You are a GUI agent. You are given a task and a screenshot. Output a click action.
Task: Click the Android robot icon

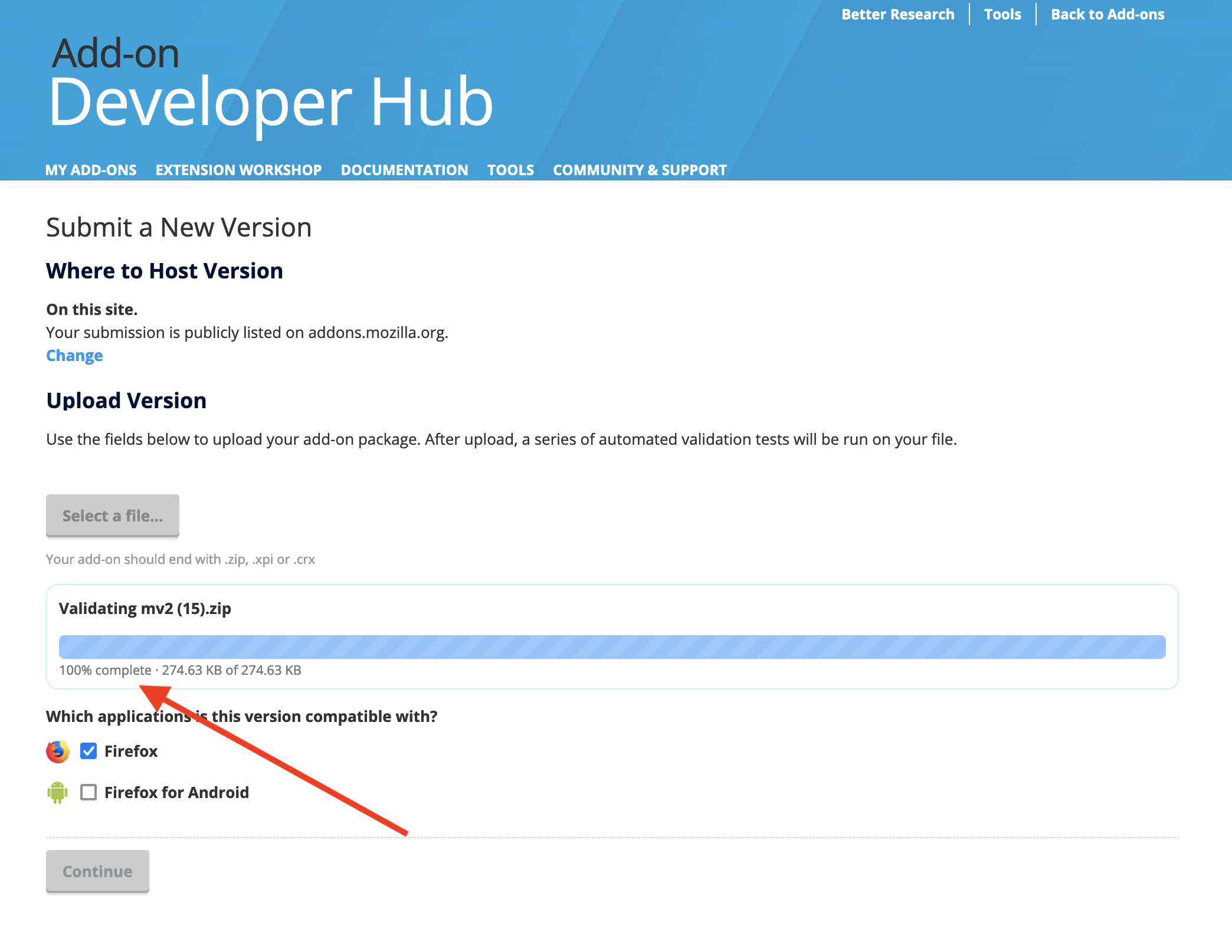tap(58, 792)
